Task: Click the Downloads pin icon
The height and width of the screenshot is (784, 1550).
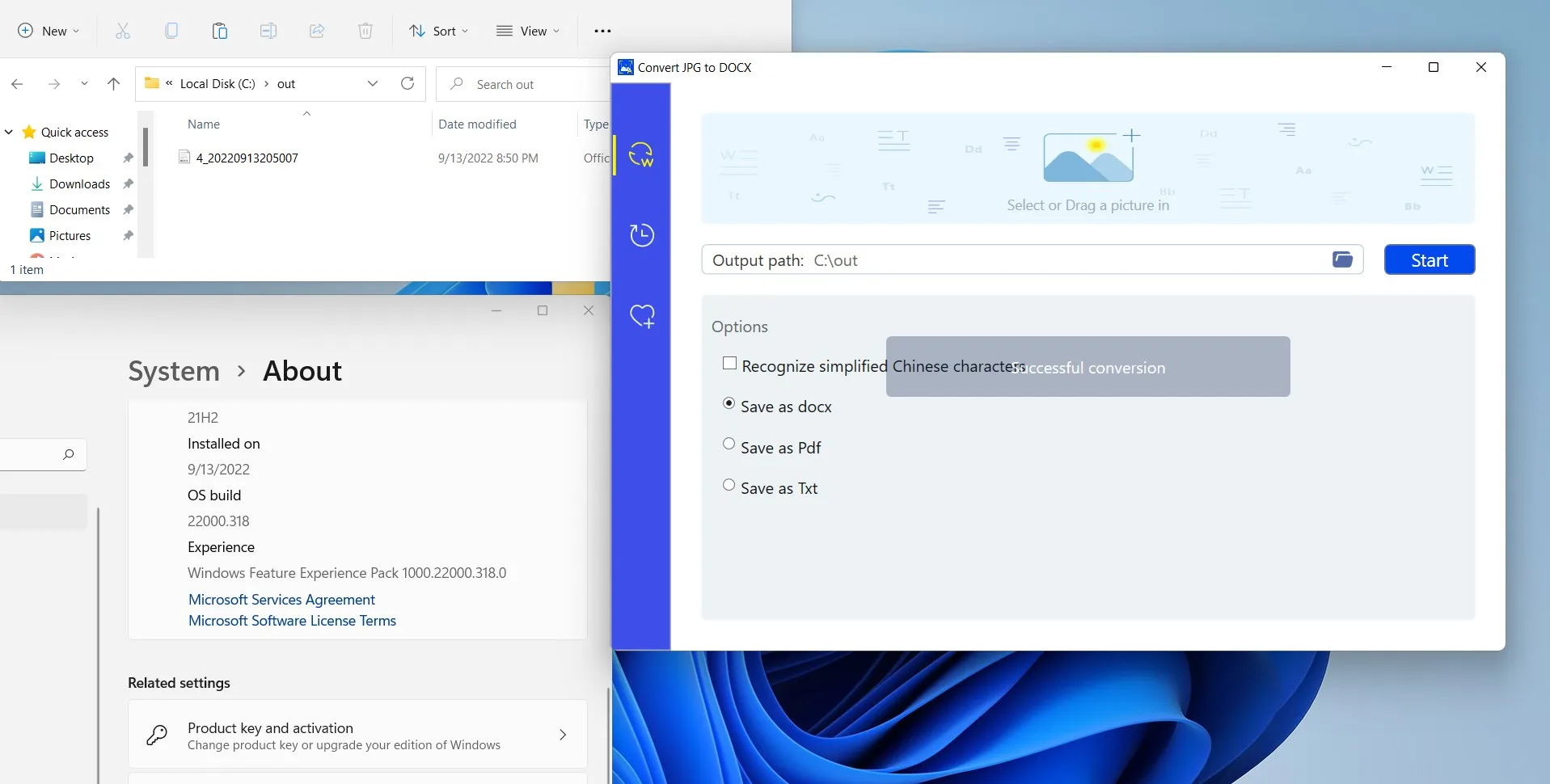Action: [x=128, y=184]
